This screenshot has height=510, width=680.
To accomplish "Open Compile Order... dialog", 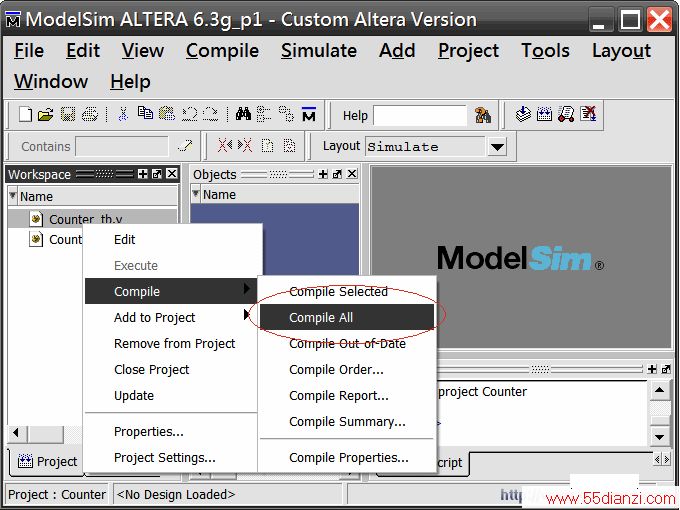I will [347, 369].
